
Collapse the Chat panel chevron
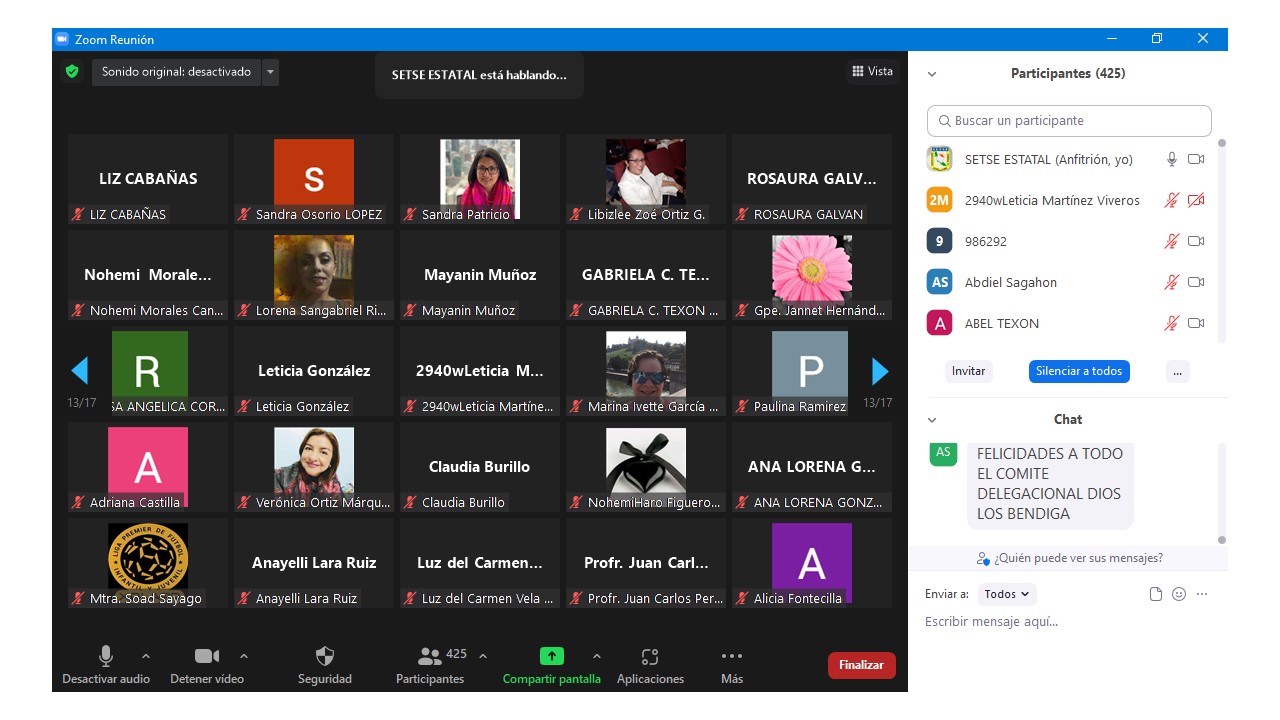pos(932,420)
